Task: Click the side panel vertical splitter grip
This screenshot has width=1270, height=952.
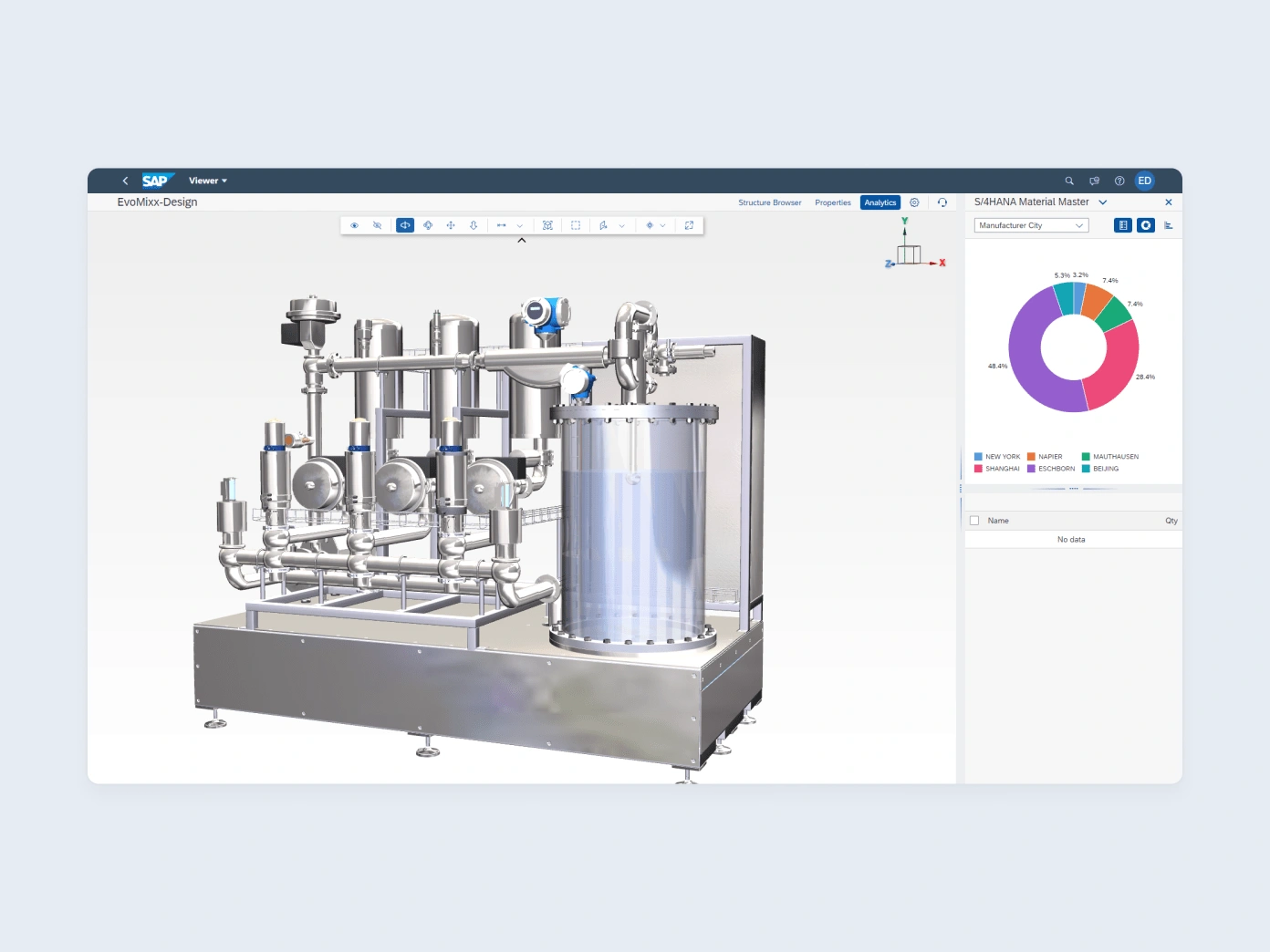Action: click(x=961, y=489)
